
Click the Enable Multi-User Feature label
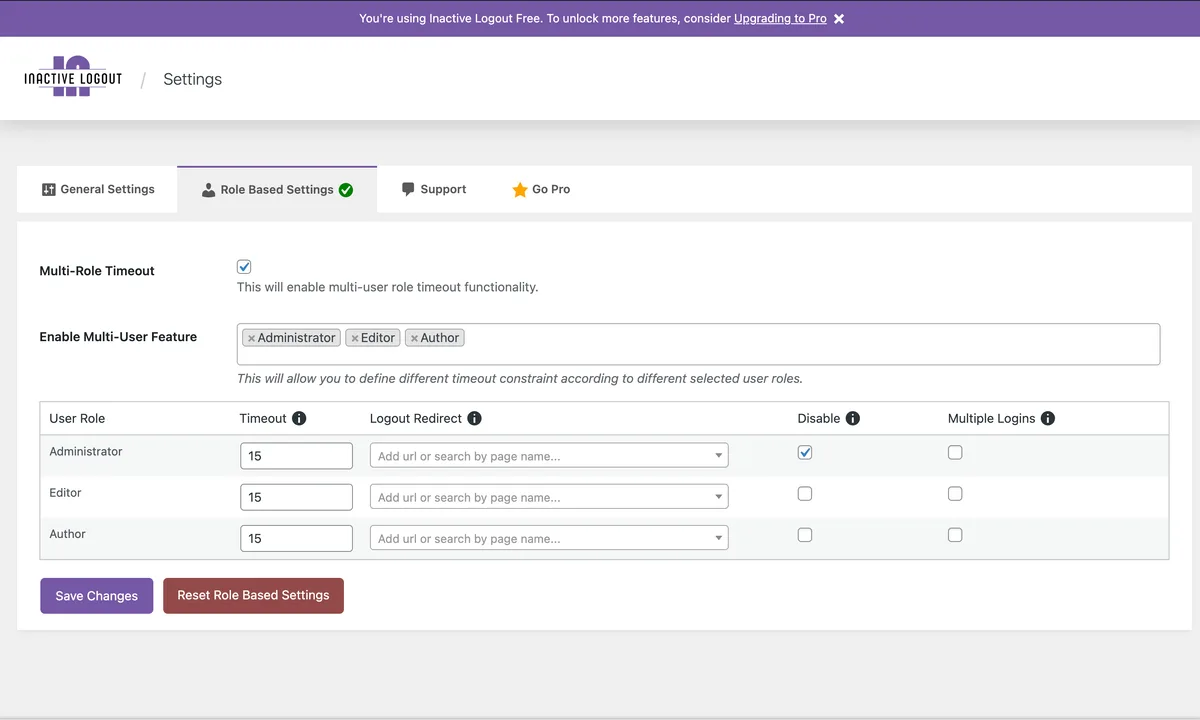click(118, 337)
